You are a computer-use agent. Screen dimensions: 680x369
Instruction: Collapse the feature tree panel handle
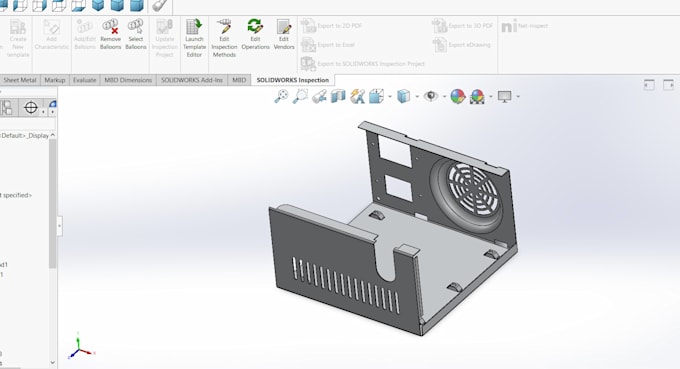point(59,226)
